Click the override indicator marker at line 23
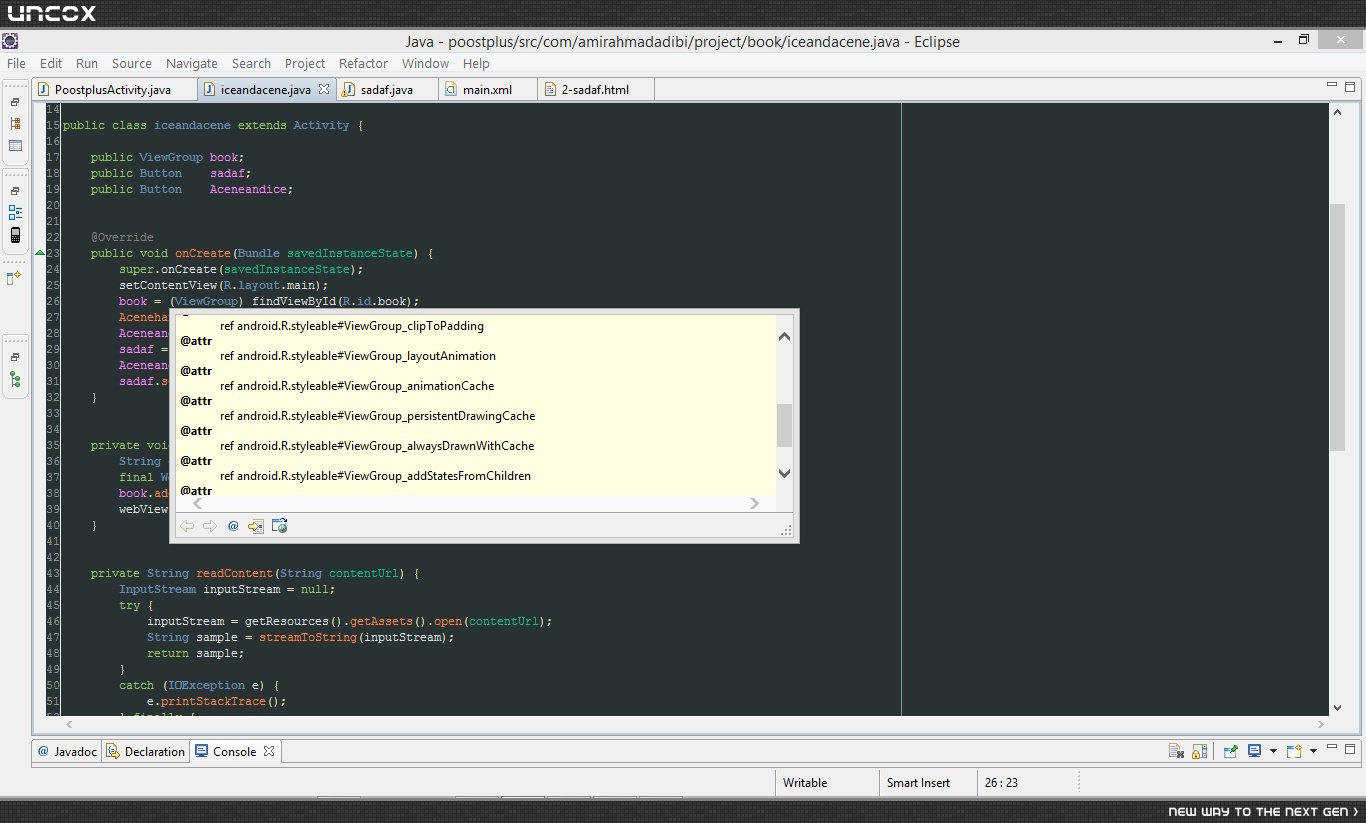This screenshot has height=823, width=1366. [40, 253]
